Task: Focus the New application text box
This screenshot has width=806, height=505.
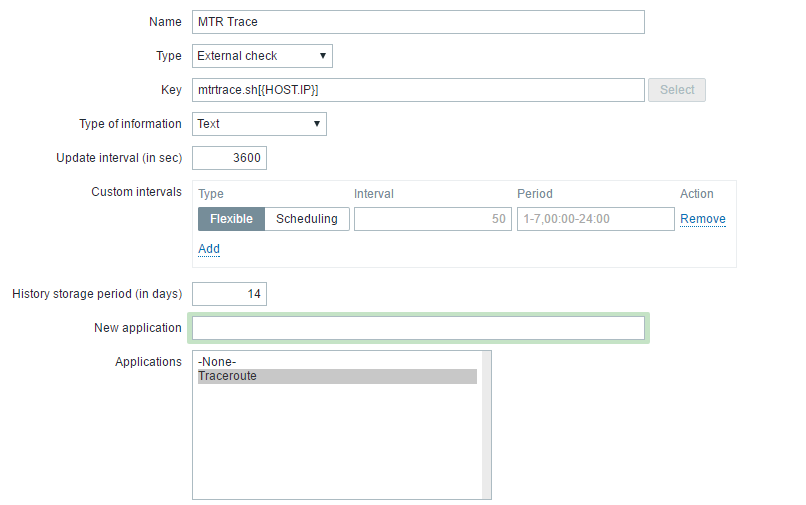Action: pyautogui.click(x=417, y=328)
